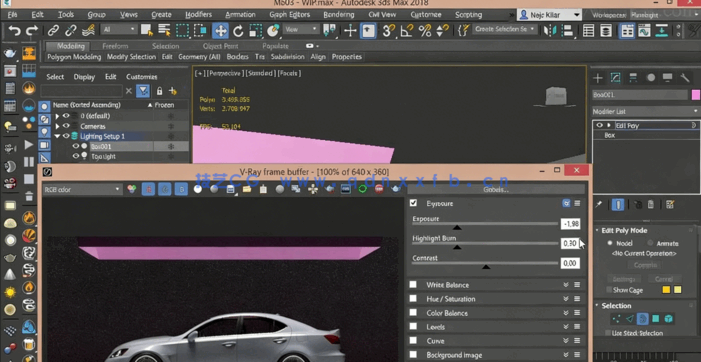This screenshot has width=701, height=362.
Task: Activate the Select and Scale tool
Action: 255,31
